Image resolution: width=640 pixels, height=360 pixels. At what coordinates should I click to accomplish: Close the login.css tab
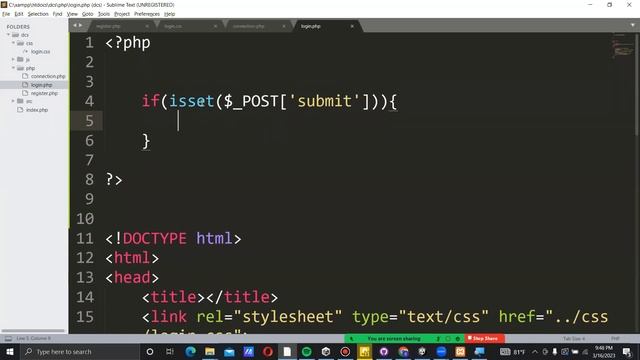tap(216, 26)
